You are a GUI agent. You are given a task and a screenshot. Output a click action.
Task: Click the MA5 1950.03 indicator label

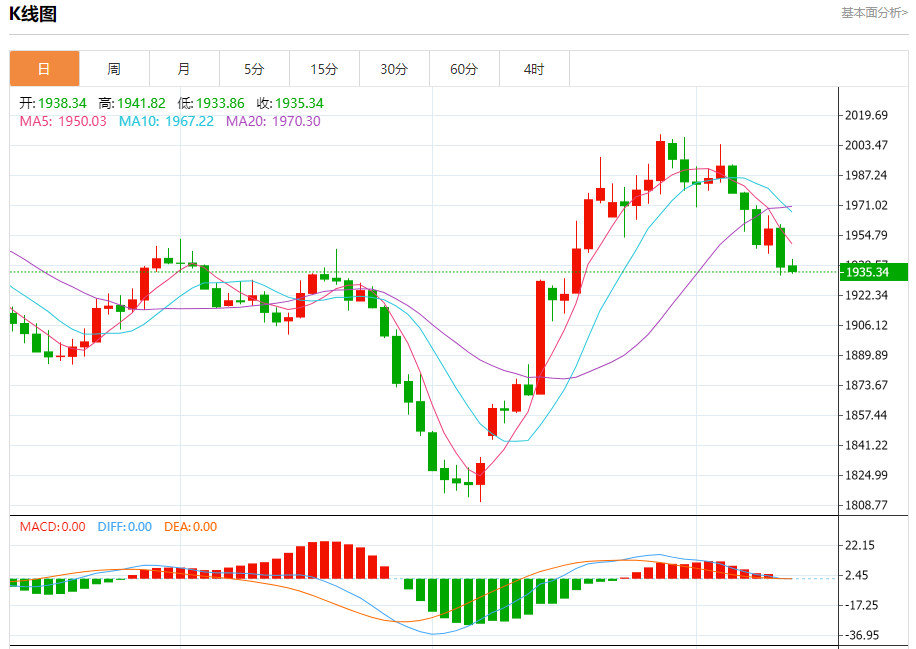tap(63, 121)
